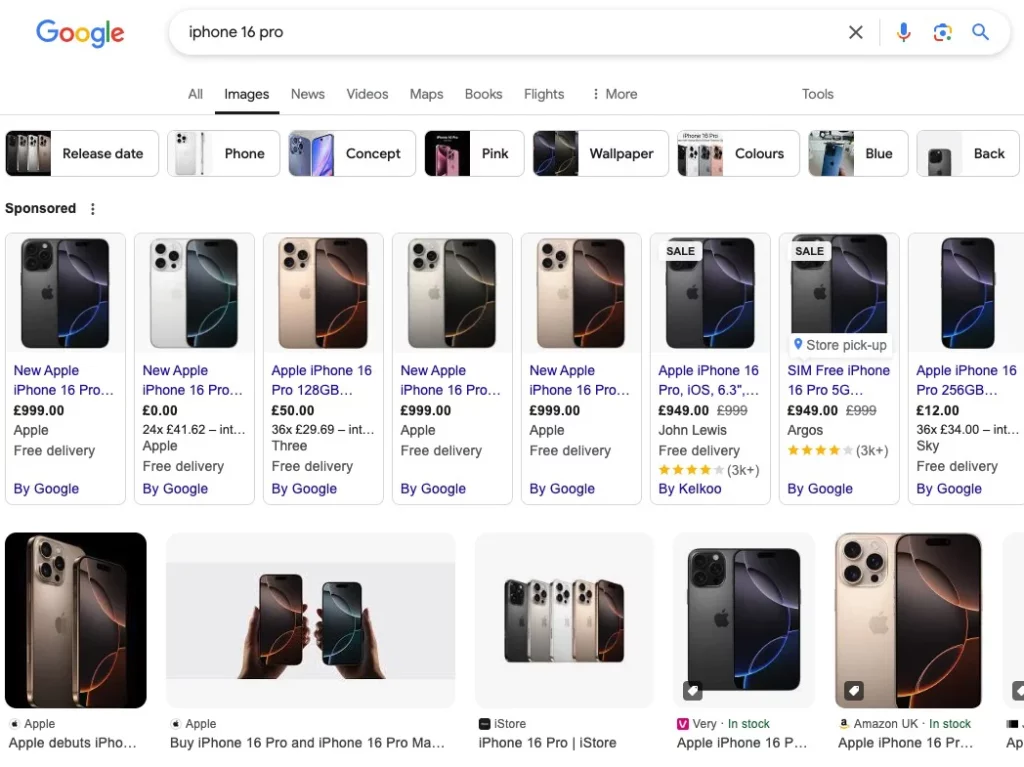Filter images by the Blue chip
The image size is (1024, 767).
858,154
